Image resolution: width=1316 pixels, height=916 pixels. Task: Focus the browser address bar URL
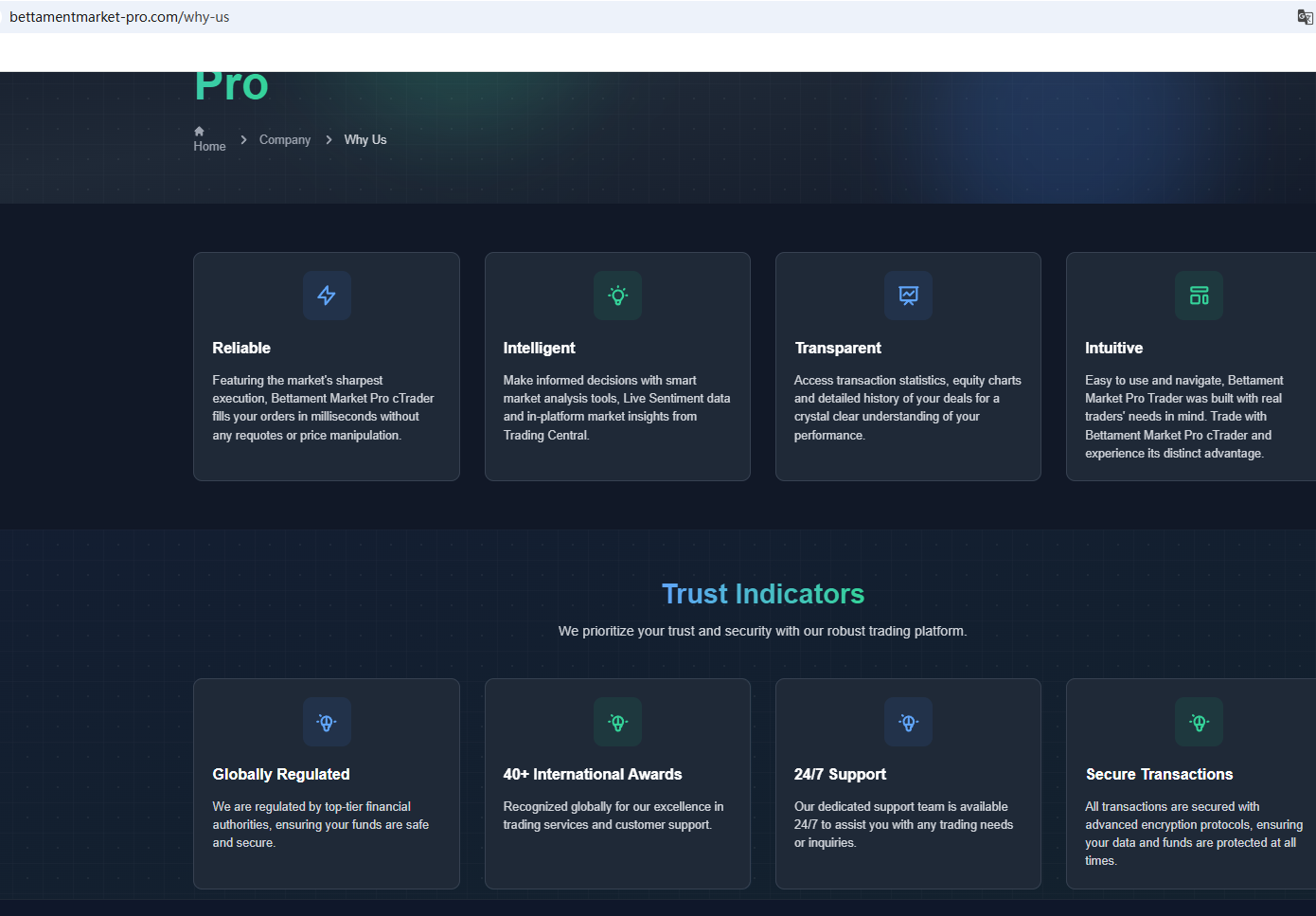coord(119,17)
